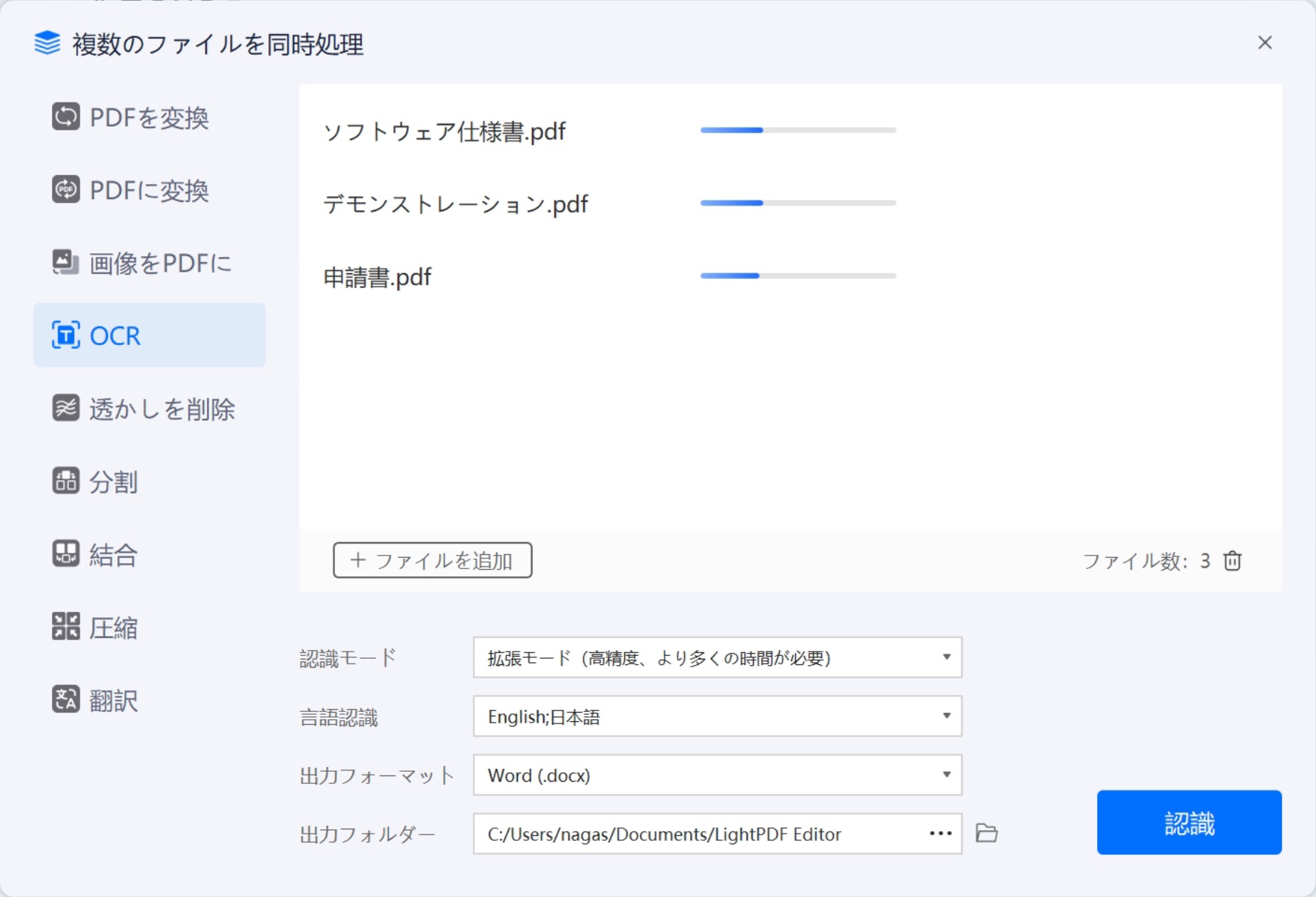Click the PDFに変換 sidebar icon
The height and width of the screenshot is (897, 1316).
(x=65, y=190)
